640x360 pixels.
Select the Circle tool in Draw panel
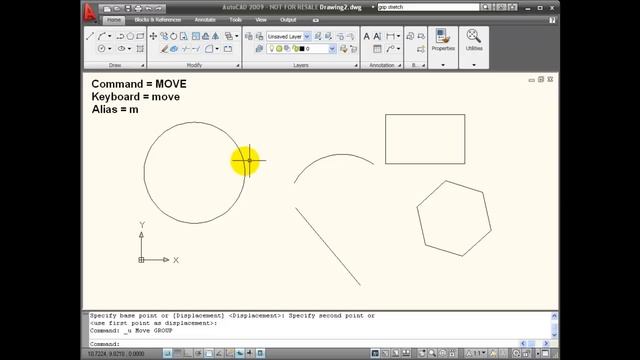click(x=102, y=49)
